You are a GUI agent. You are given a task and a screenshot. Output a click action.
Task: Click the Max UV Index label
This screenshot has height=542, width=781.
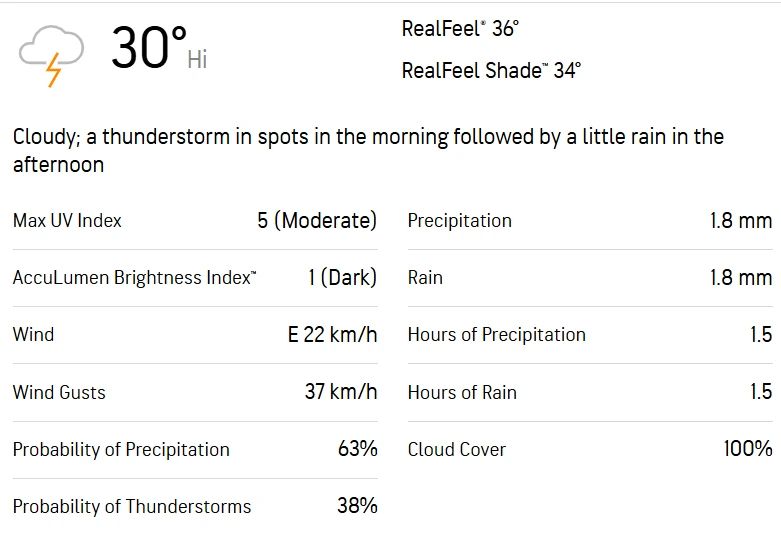[67, 221]
